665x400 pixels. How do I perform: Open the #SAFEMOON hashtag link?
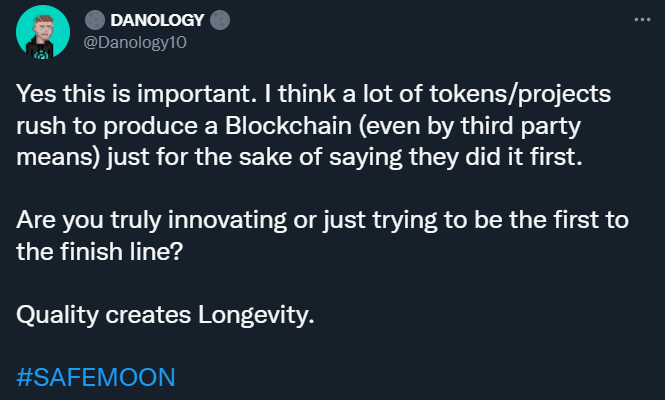click(x=96, y=377)
